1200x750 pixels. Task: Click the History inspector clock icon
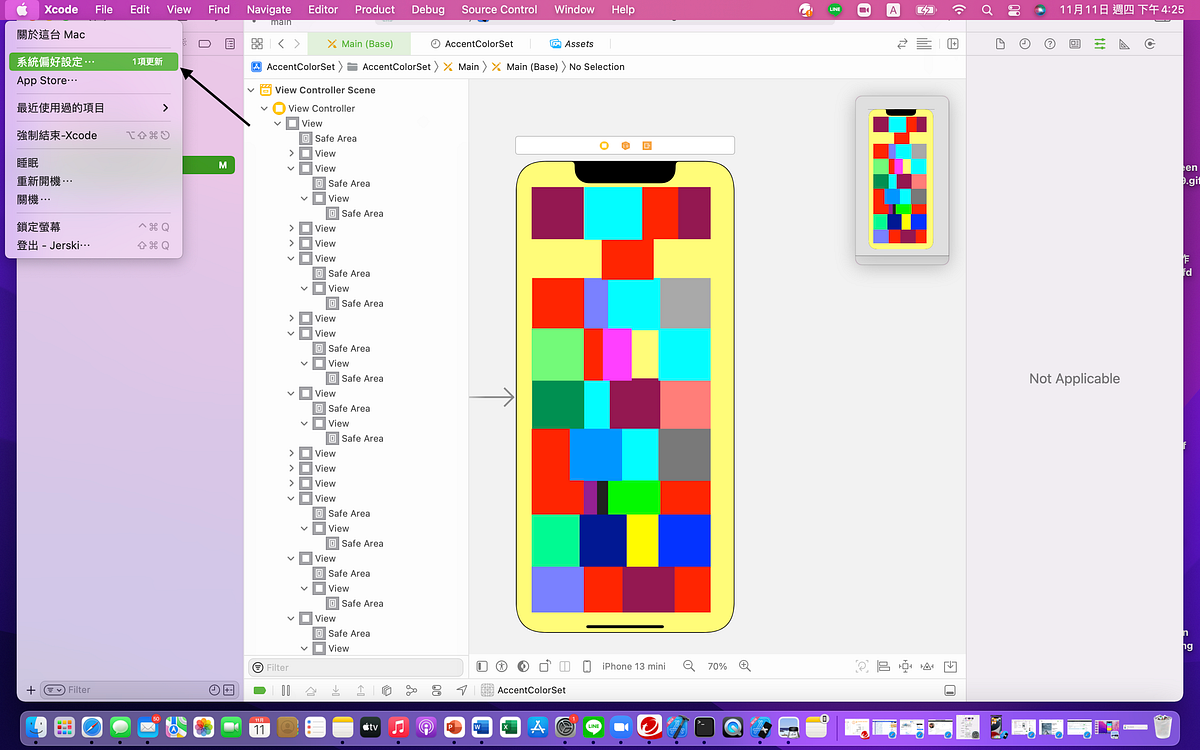1025,44
